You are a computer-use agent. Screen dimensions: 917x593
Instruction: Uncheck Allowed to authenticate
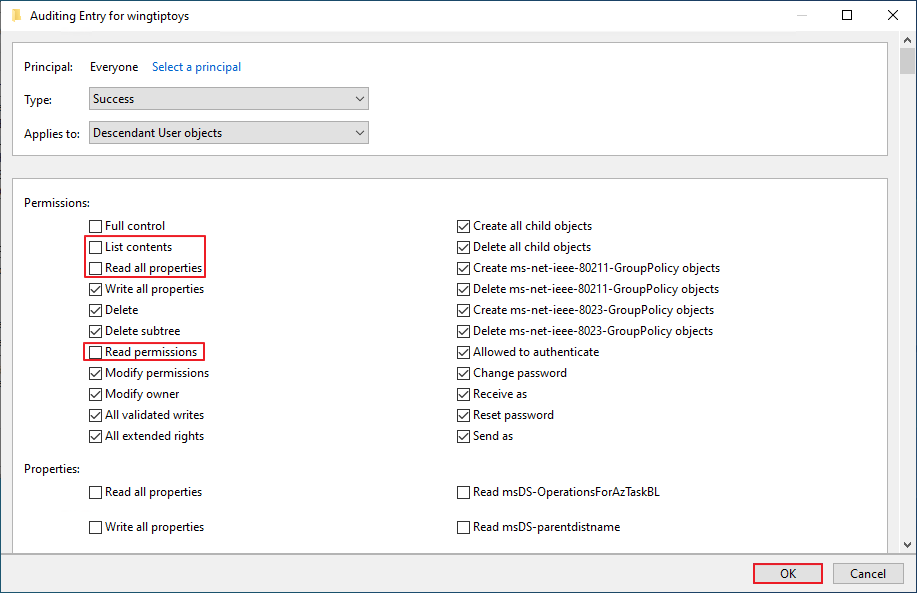point(463,352)
